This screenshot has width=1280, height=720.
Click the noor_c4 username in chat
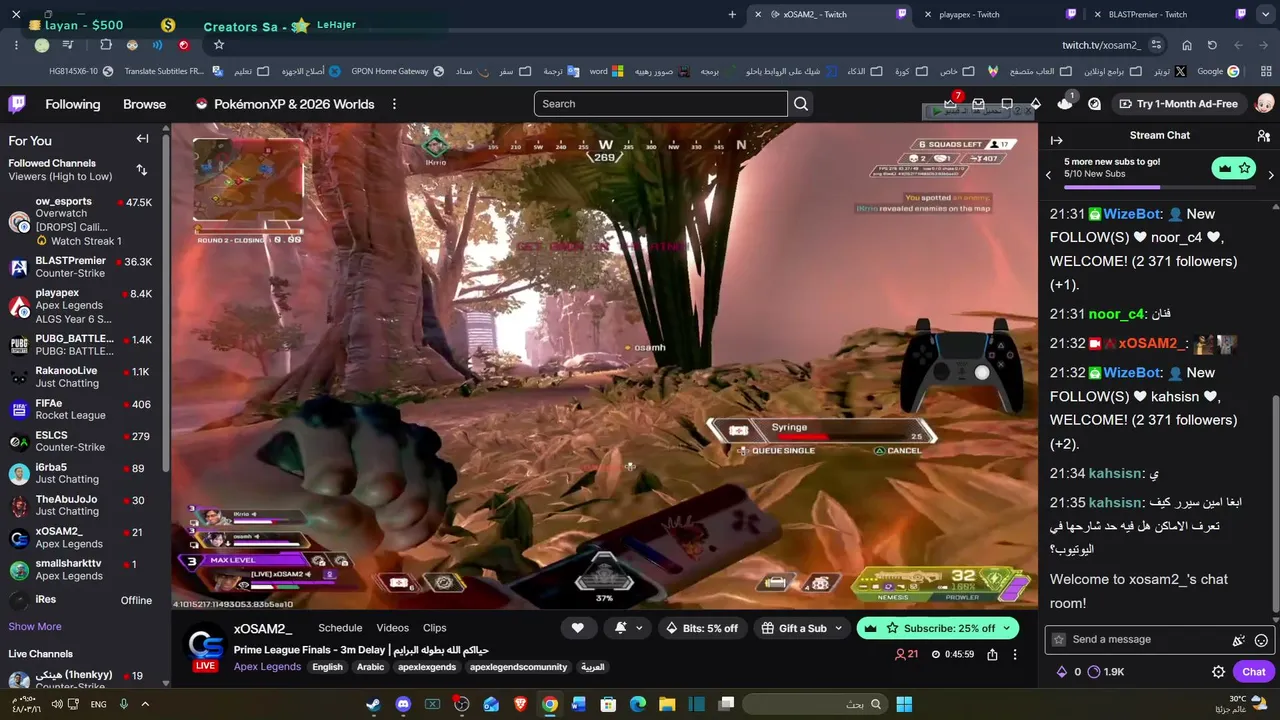(1116, 314)
